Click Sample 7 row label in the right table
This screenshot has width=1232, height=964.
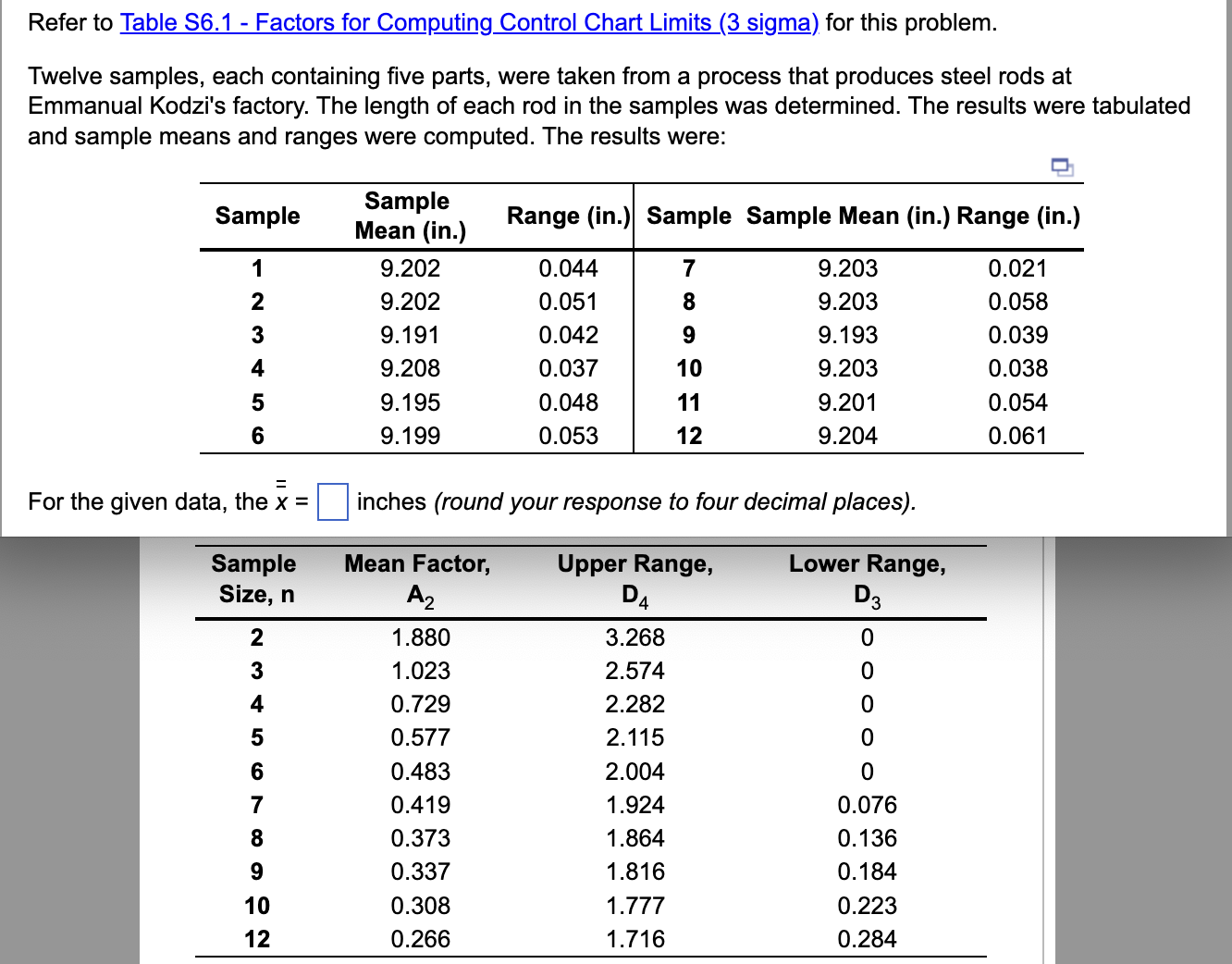coord(688,268)
